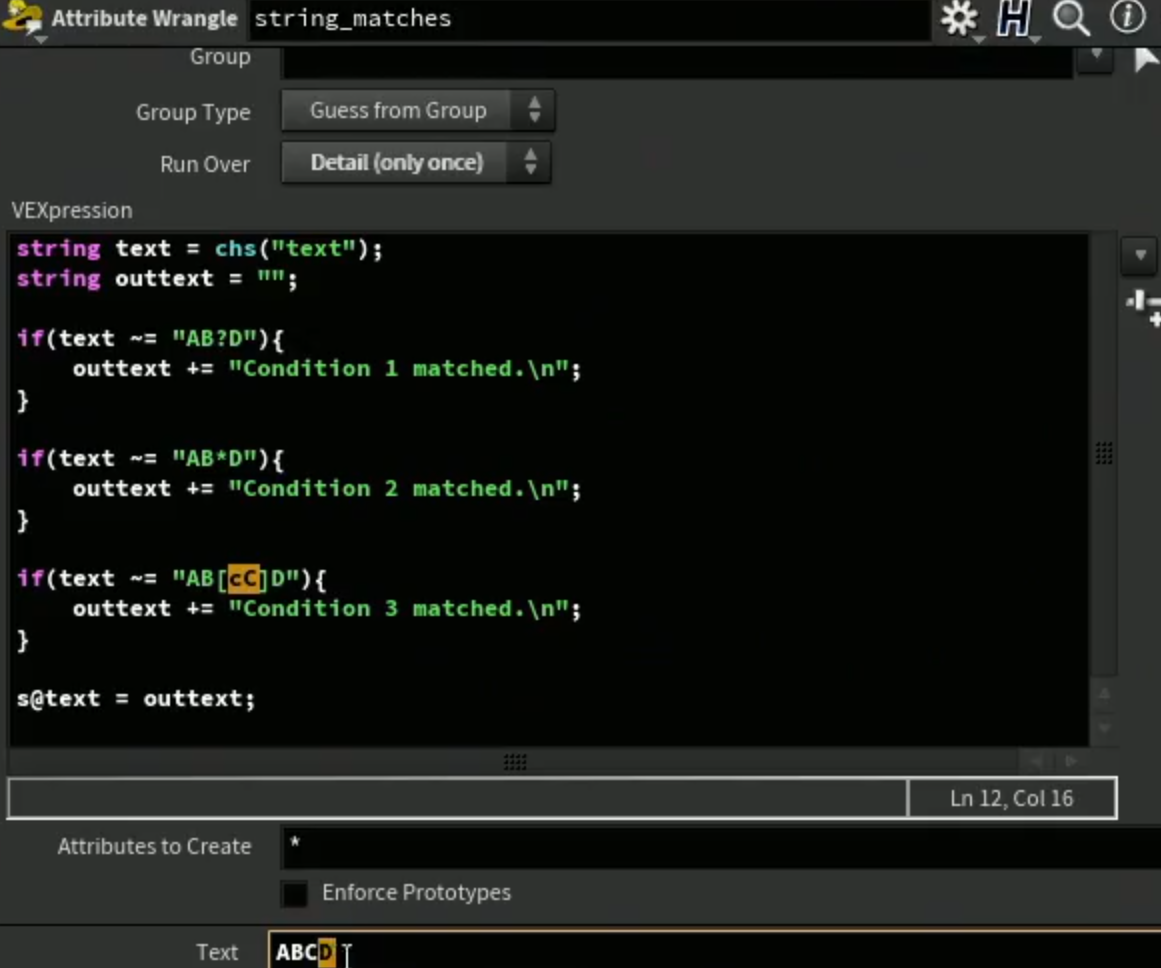Open the Run Over Detail dropdown

tap(416, 163)
